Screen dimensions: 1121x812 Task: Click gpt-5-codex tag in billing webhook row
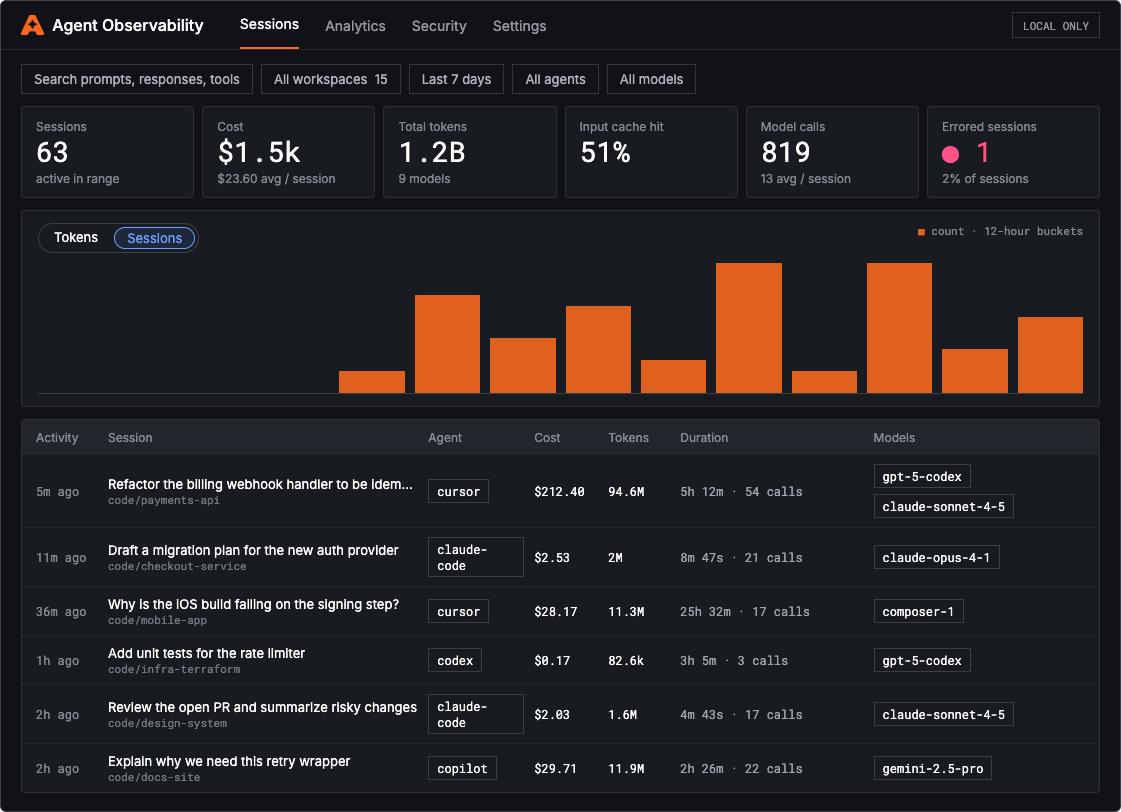[x=922, y=476]
